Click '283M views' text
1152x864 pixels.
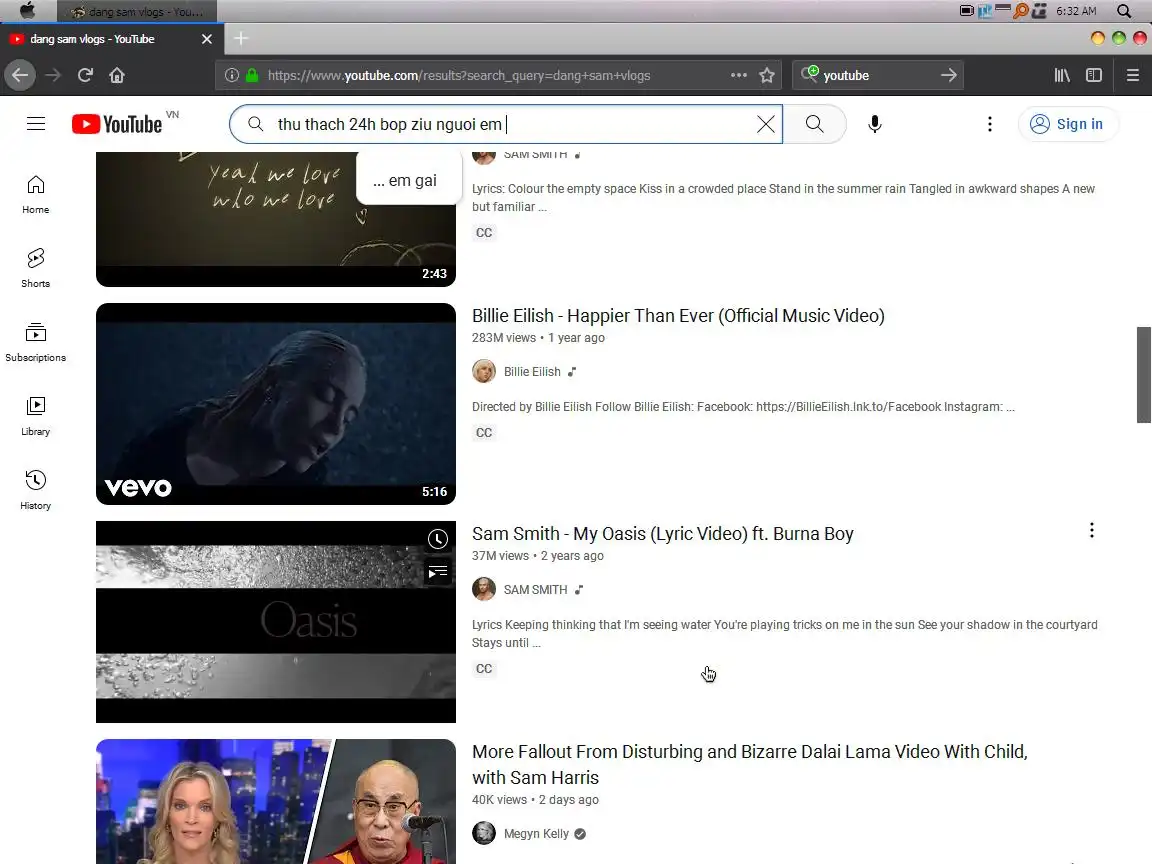[504, 338]
